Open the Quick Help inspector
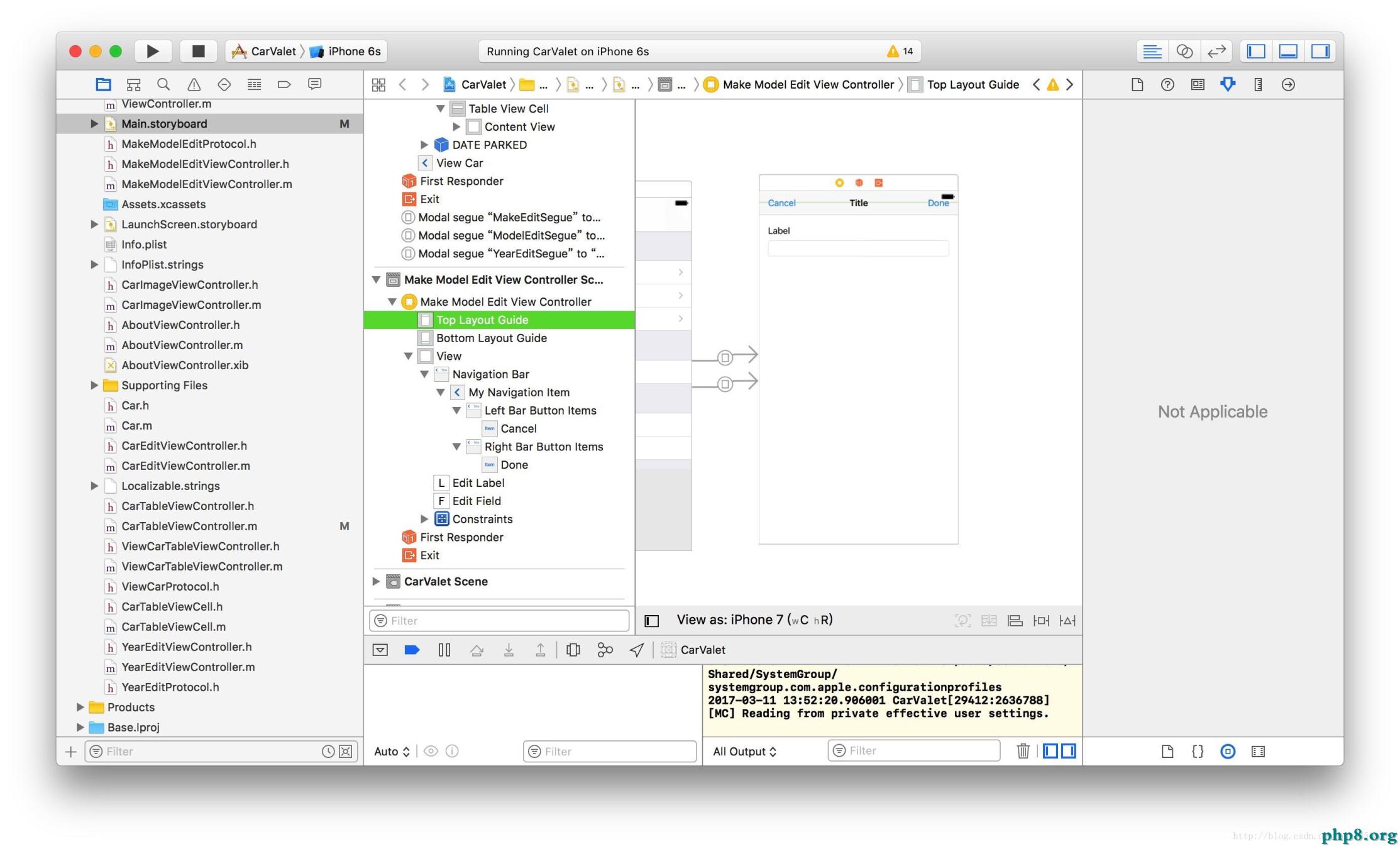The image size is (1400, 846). point(1167,84)
